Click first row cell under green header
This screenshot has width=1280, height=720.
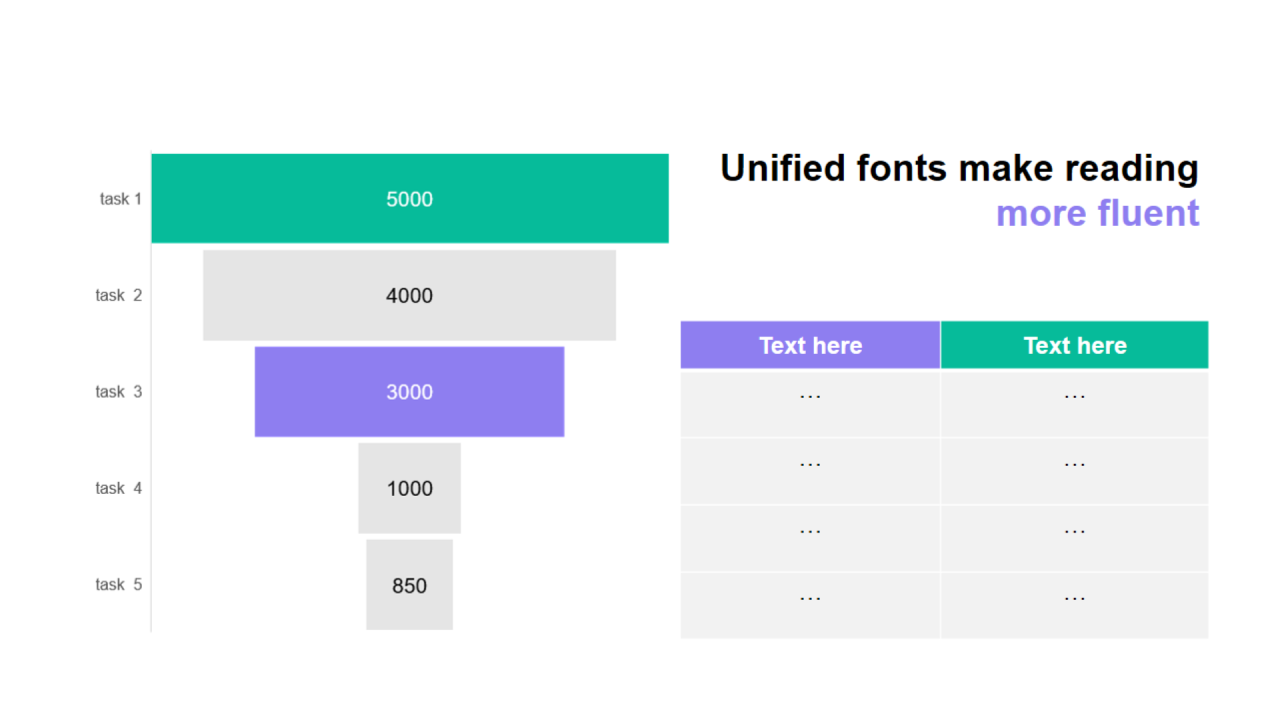pyautogui.click(x=1074, y=403)
